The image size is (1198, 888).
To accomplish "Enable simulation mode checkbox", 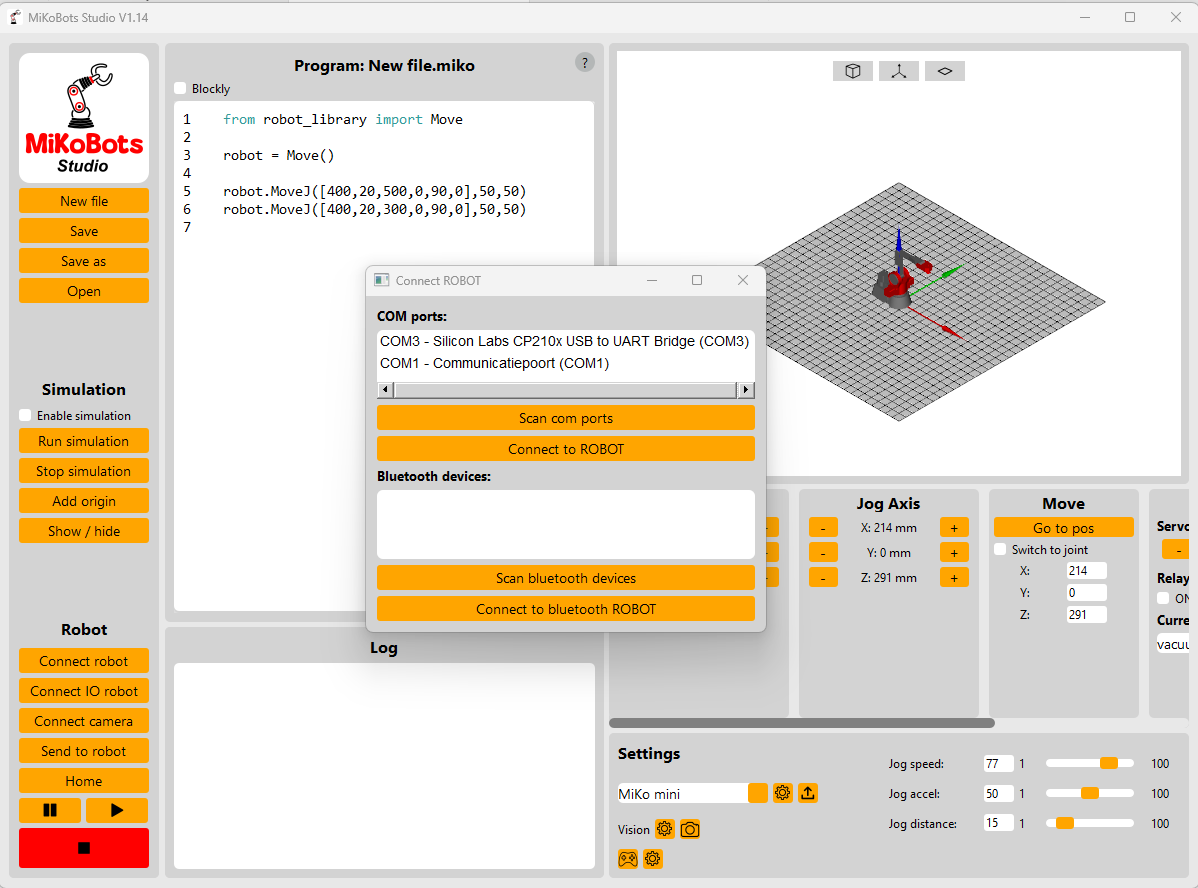I will tap(24, 415).
